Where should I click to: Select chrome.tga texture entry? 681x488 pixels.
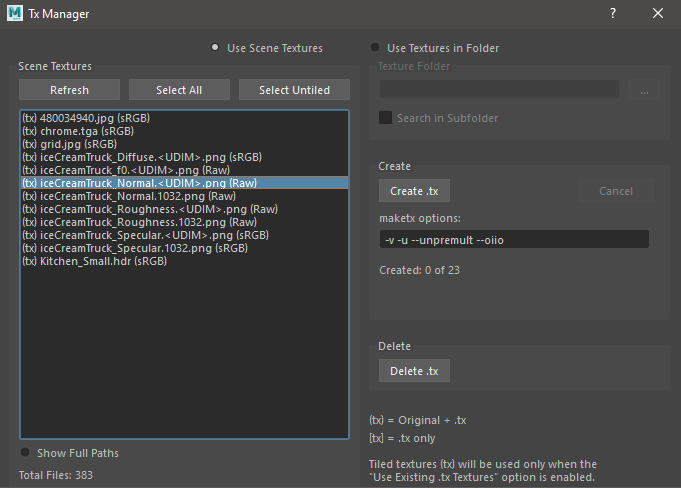(x=77, y=131)
